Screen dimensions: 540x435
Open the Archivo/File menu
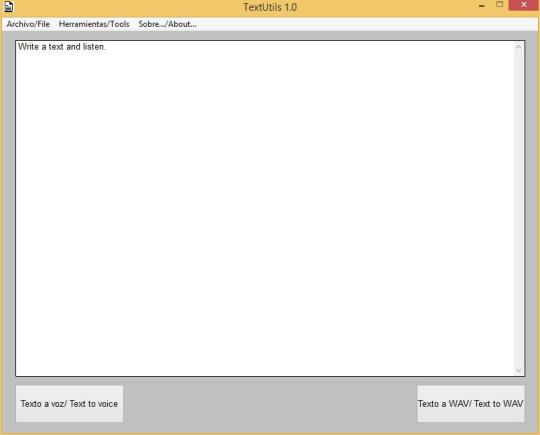(x=28, y=24)
